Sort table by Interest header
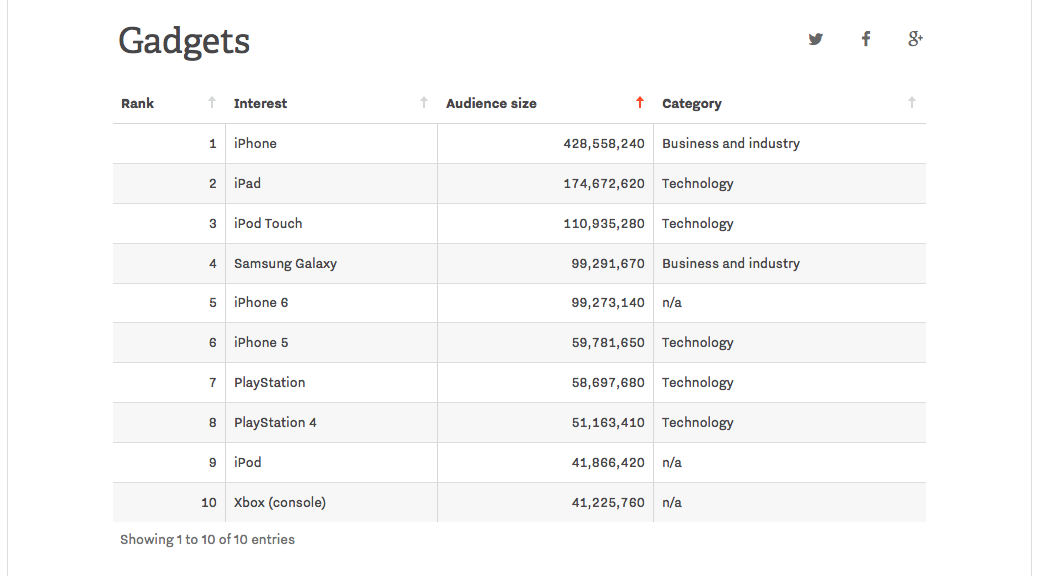 [261, 104]
